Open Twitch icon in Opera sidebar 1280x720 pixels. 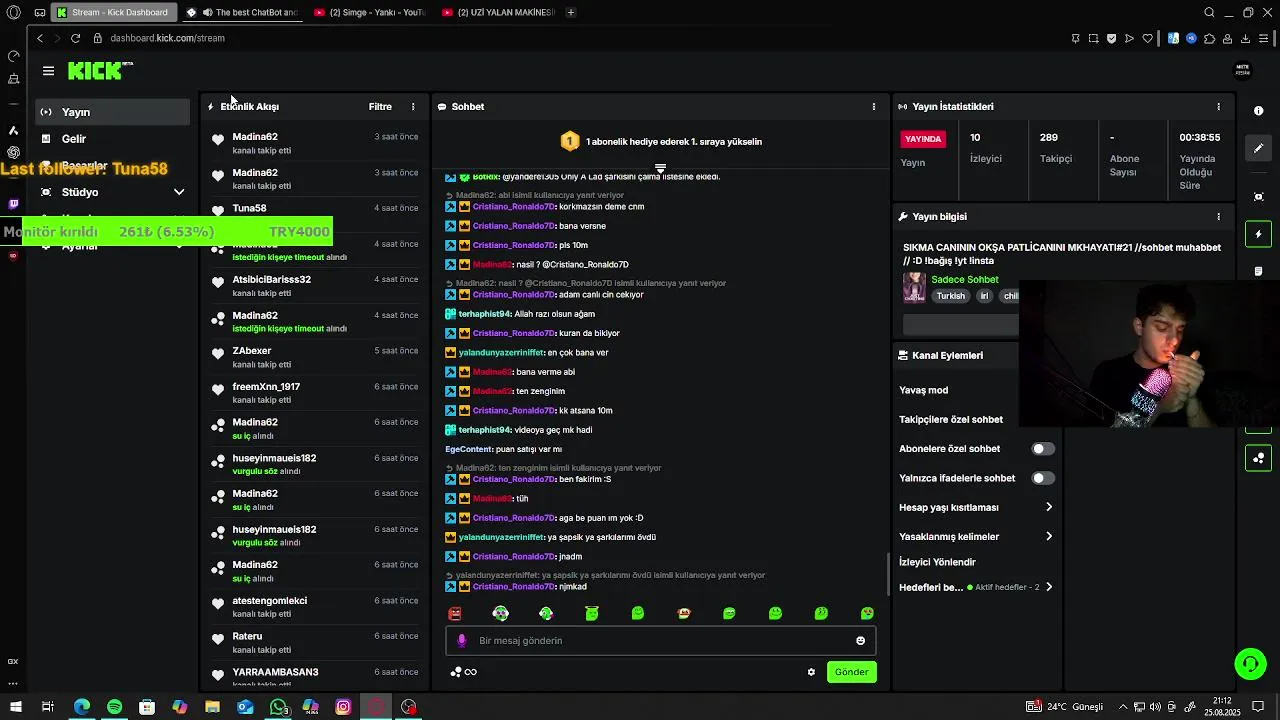13,204
